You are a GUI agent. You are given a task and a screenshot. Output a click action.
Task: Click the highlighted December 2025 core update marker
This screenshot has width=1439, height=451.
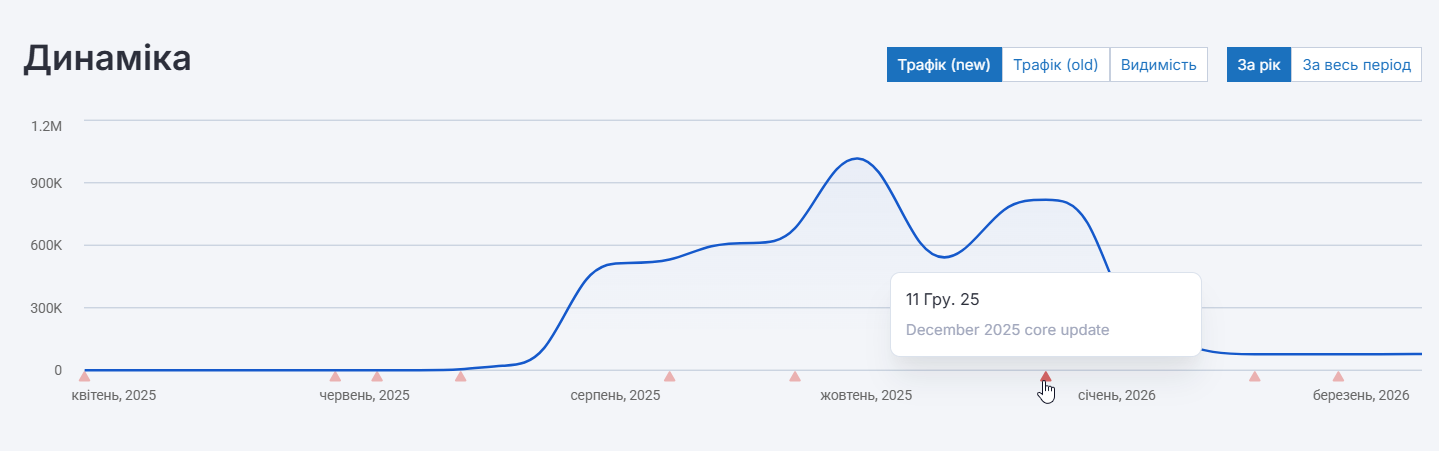click(x=1046, y=377)
